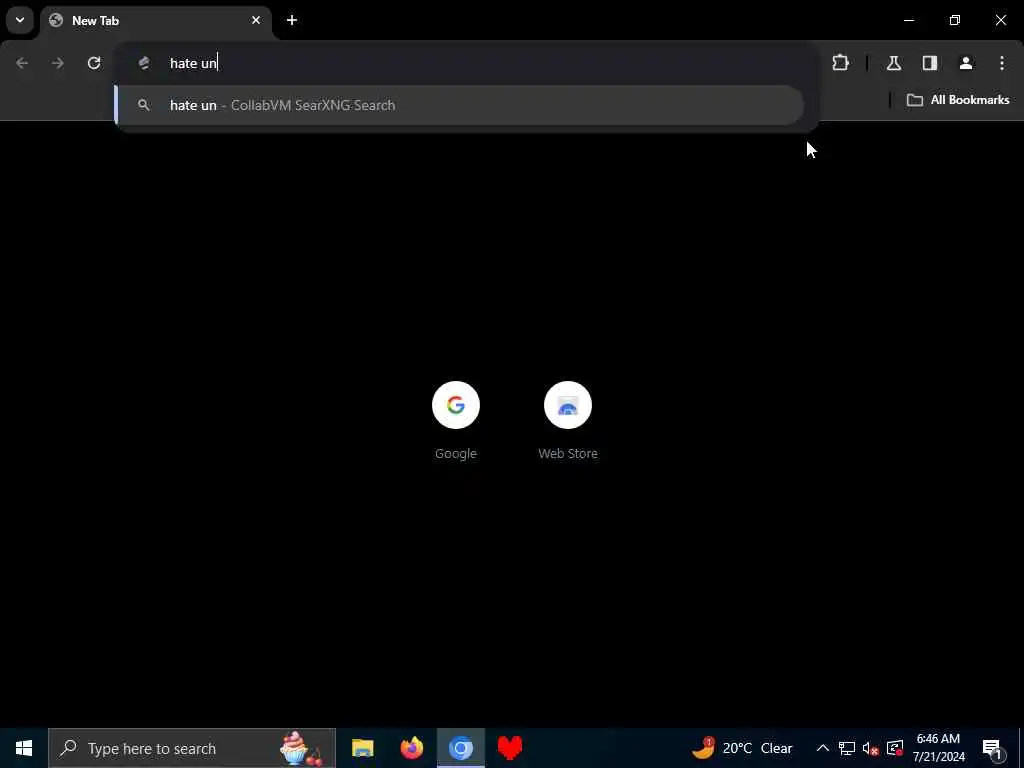Open network status tray icon
Screen dimensions: 1024x768
pos(847,748)
